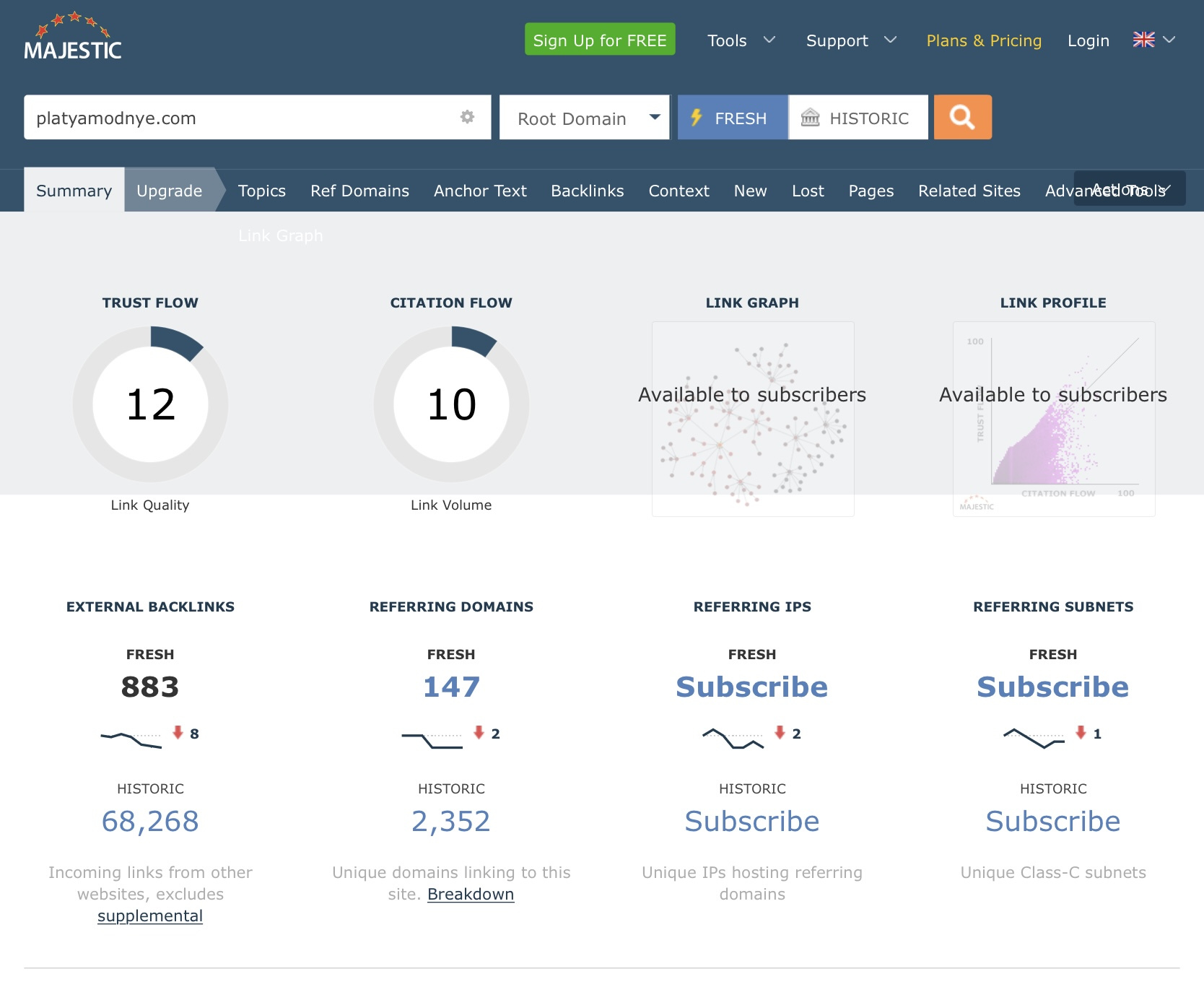Click the Link Volume label

tap(451, 505)
